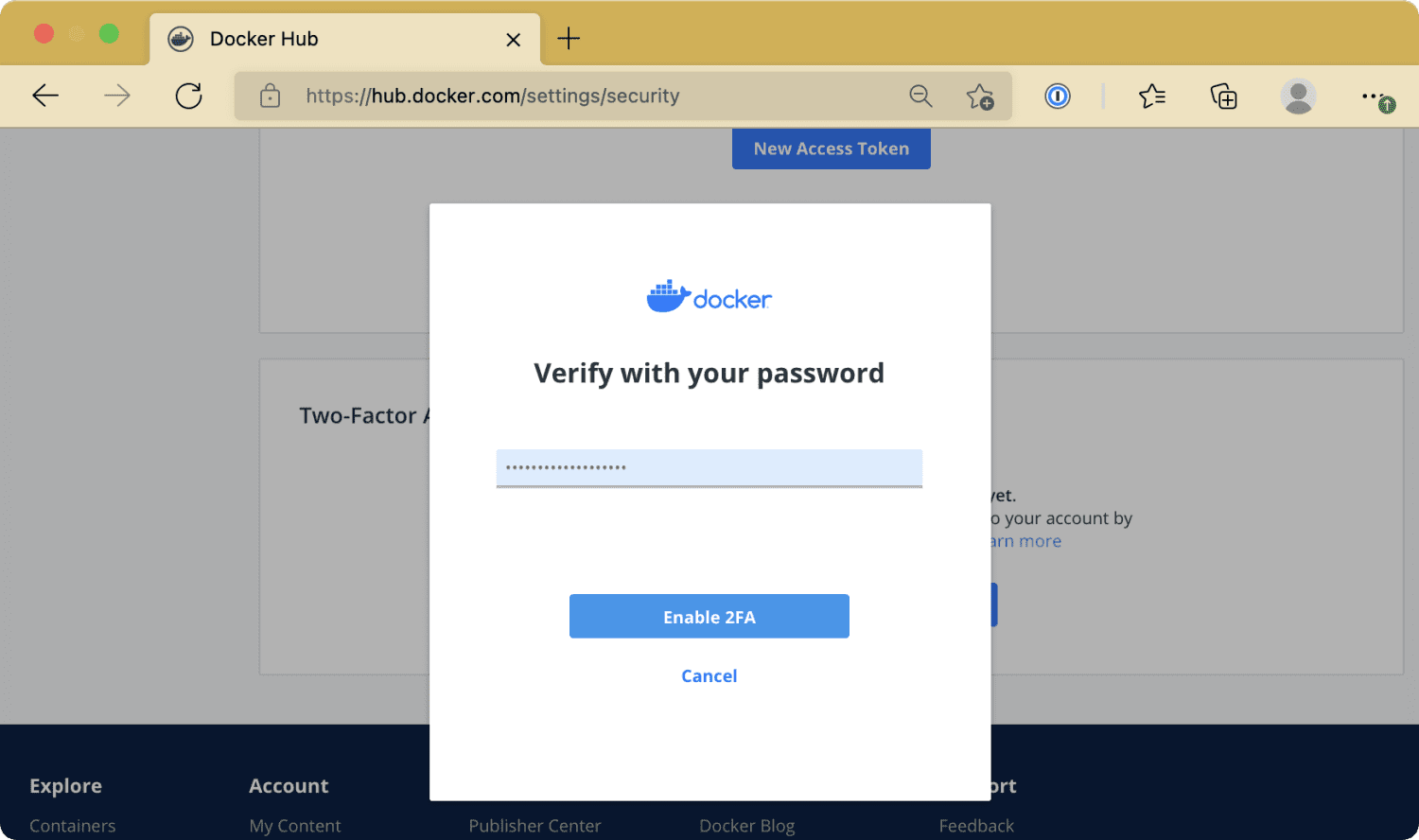Close the Docker Hub tab
This screenshot has width=1419, height=840.
pos(514,40)
